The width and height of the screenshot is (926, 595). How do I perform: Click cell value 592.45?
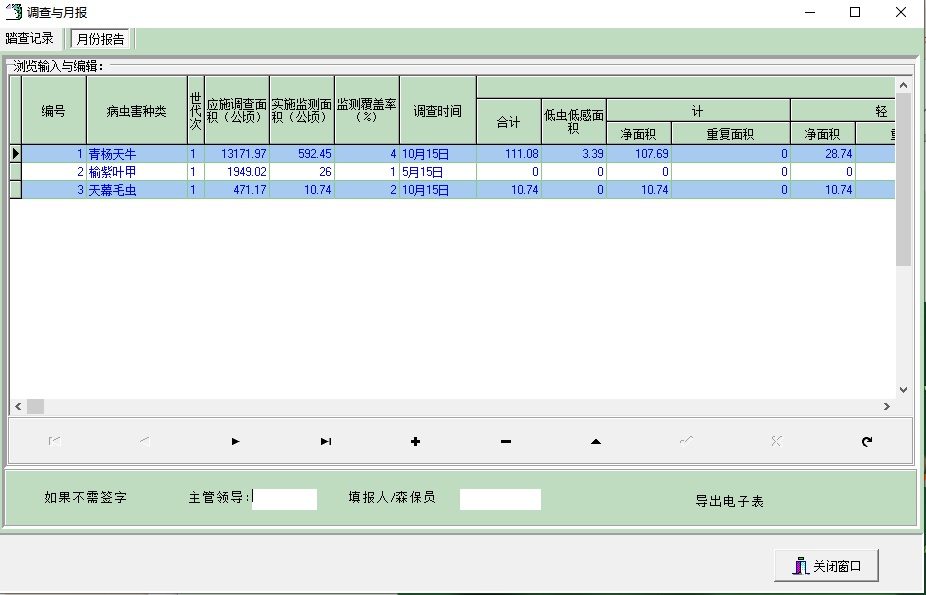click(302, 153)
